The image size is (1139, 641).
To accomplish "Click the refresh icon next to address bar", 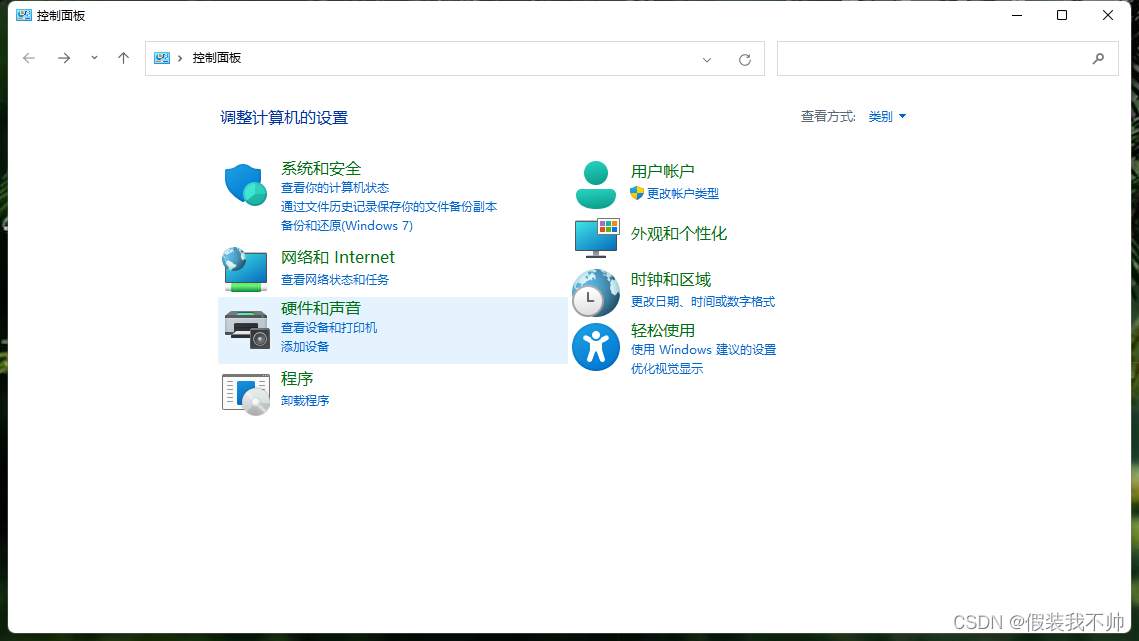I will [x=744, y=58].
